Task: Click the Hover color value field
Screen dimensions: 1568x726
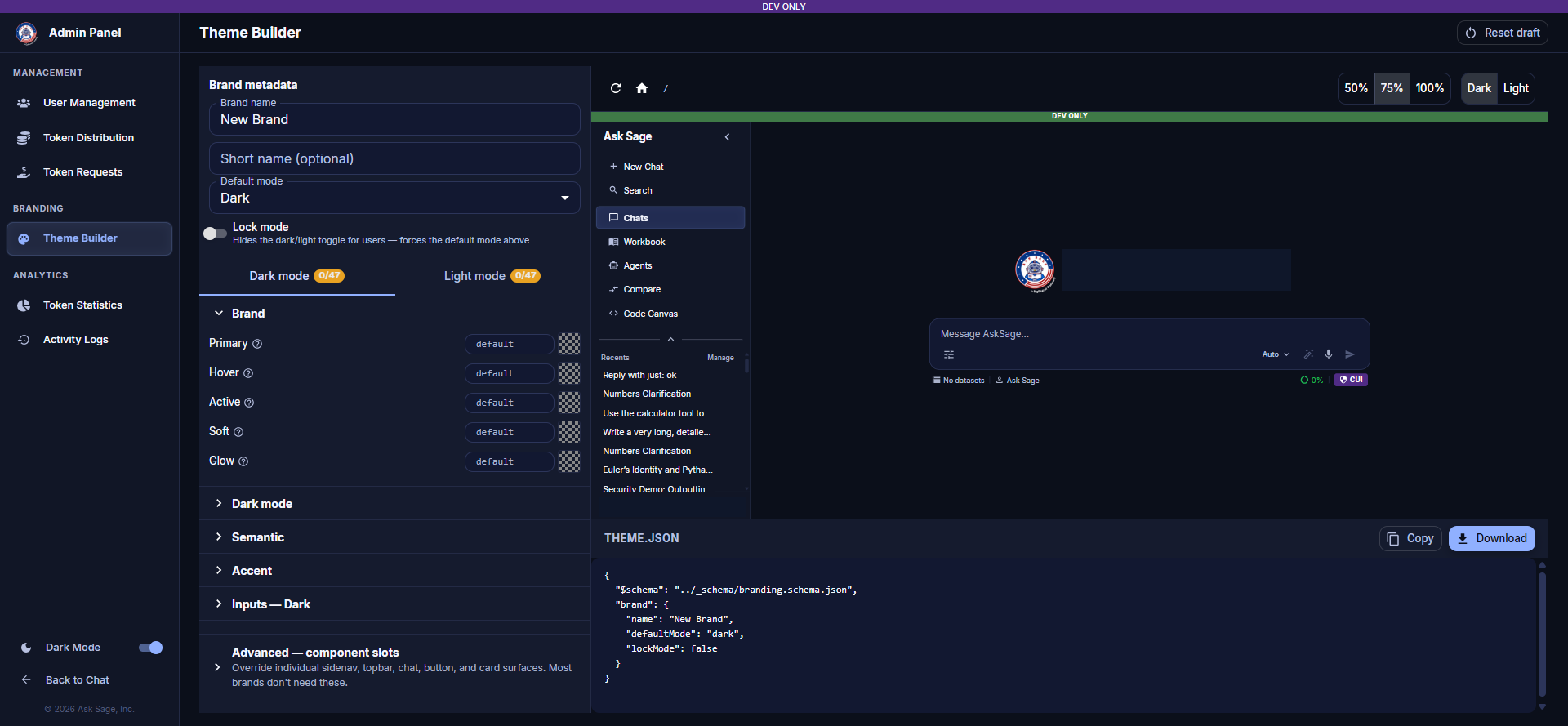Action: click(509, 373)
